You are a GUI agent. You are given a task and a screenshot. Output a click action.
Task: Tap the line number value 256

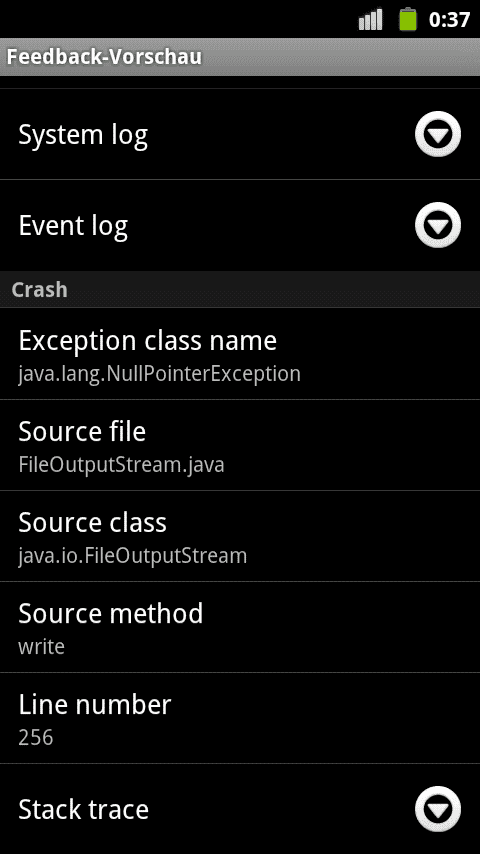point(35,738)
